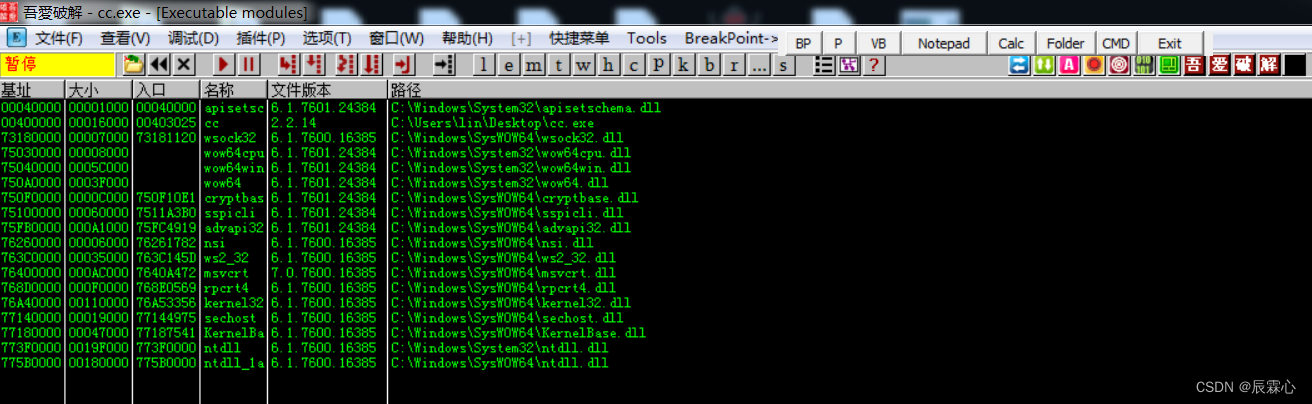Image resolution: width=1312 pixels, height=404 pixels.
Task: Open the 选项(T) menu
Action: coord(327,38)
